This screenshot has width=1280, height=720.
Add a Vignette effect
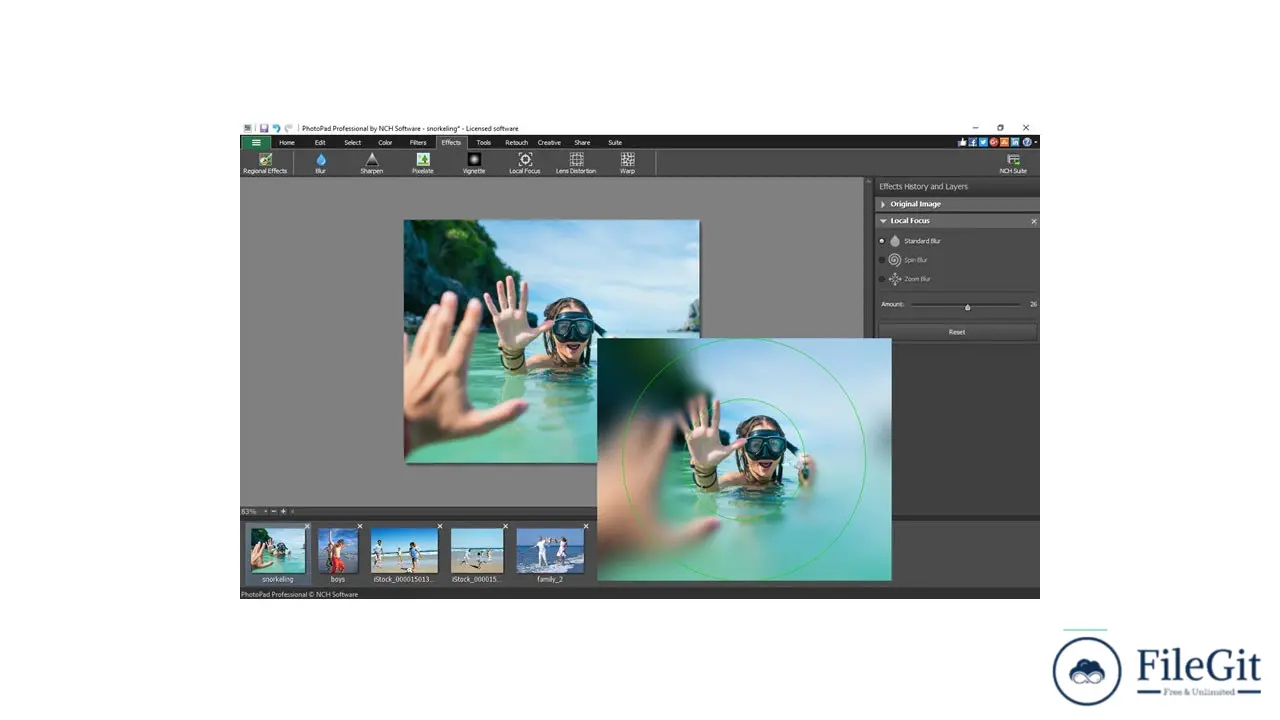(x=474, y=164)
